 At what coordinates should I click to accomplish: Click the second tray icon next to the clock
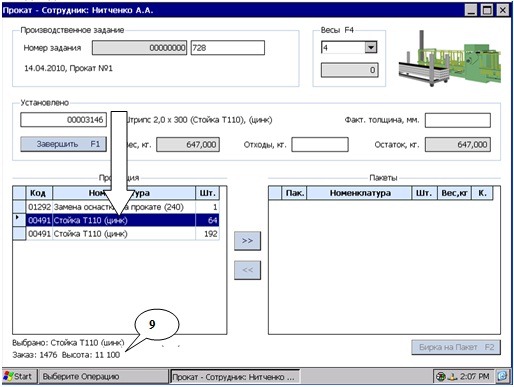[x=452, y=377]
